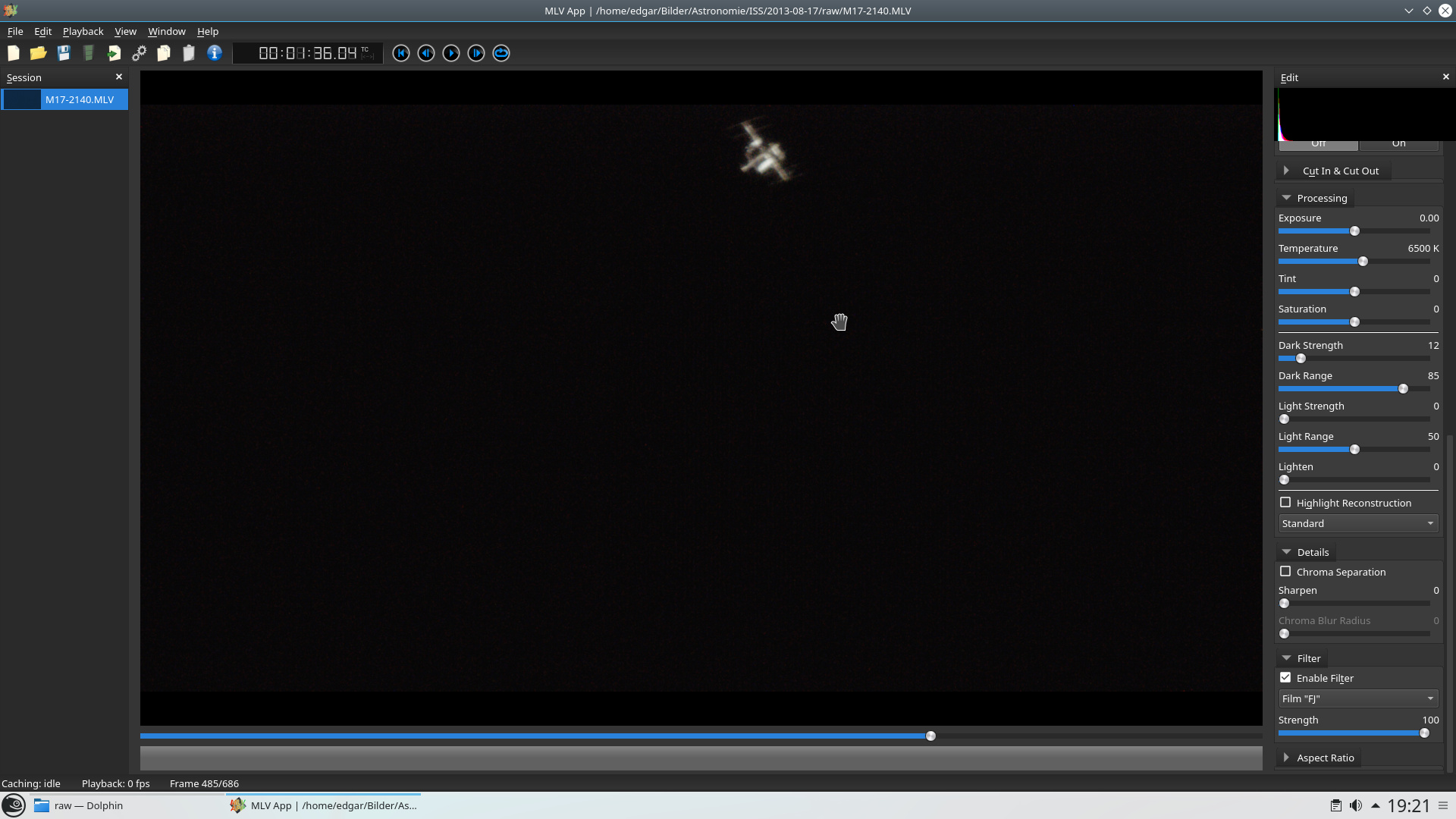Image resolution: width=1456 pixels, height=819 pixels.
Task: Toggle loop playback button
Action: (501, 53)
